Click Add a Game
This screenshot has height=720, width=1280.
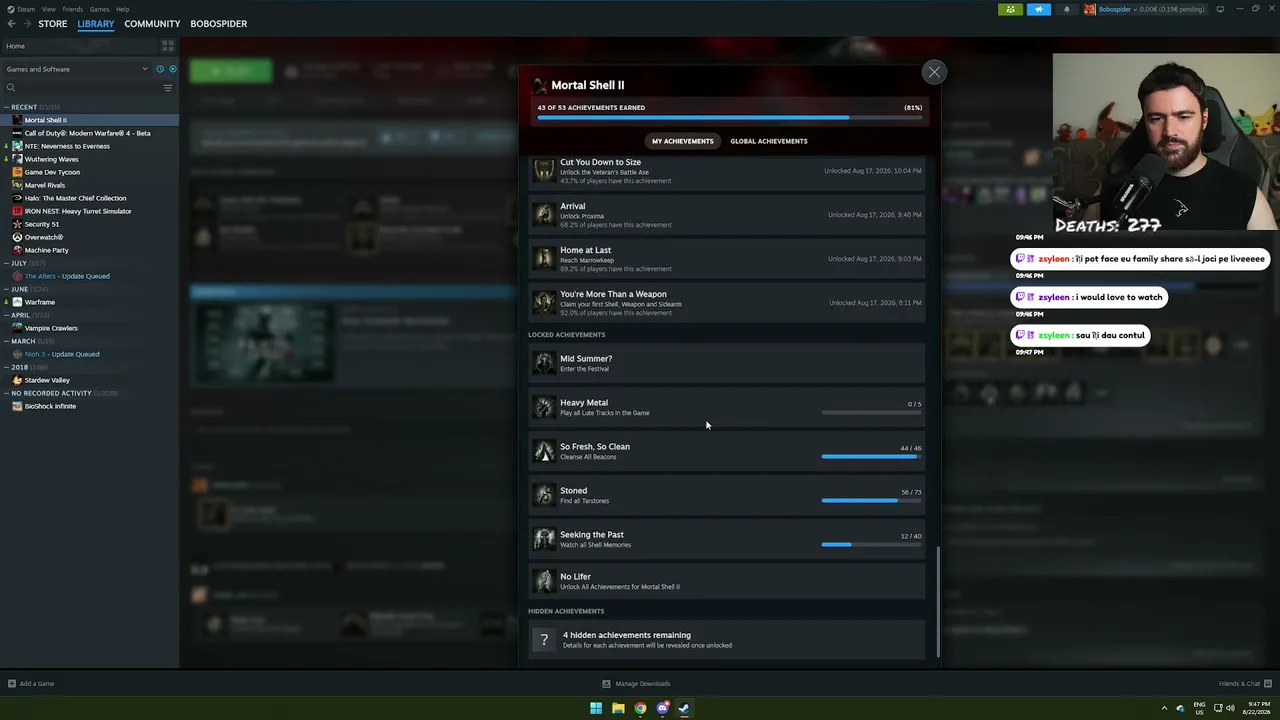click(x=31, y=684)
